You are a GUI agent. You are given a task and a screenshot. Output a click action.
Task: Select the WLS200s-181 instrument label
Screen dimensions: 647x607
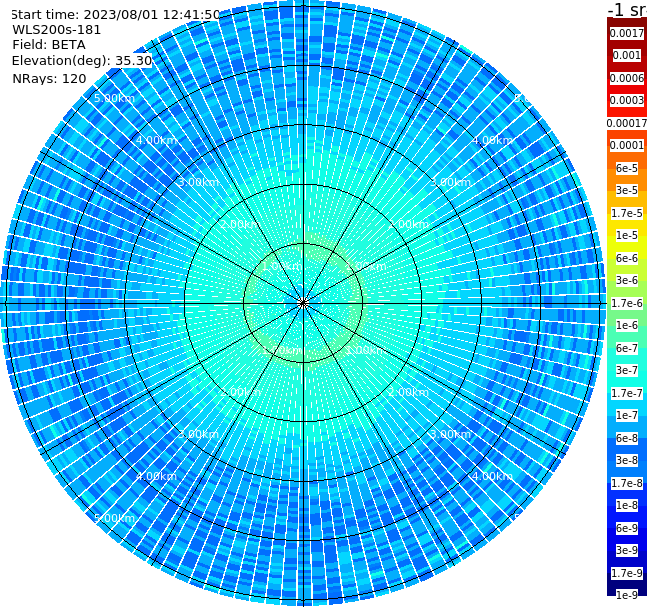point(57,30)
